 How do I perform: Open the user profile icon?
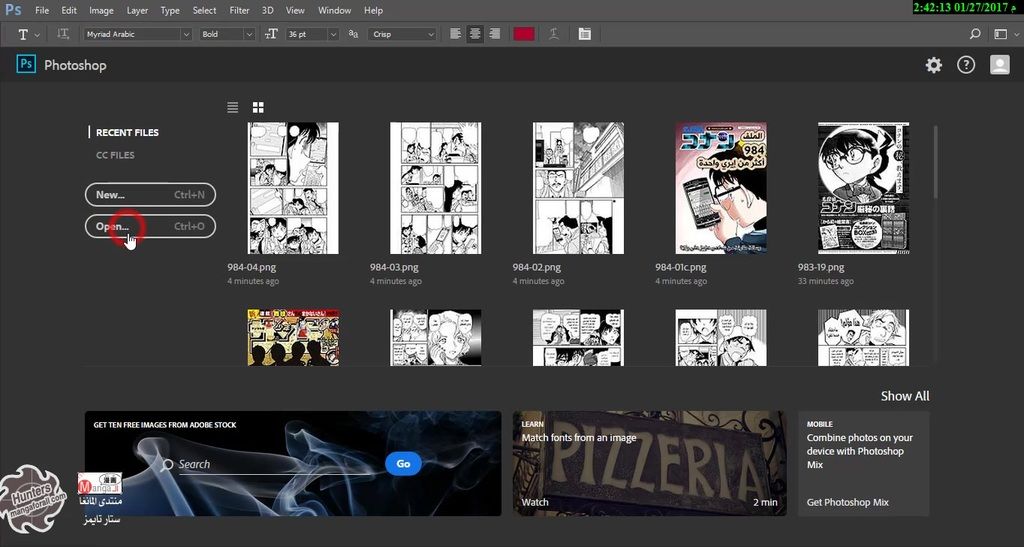(x=1000, y=65)
